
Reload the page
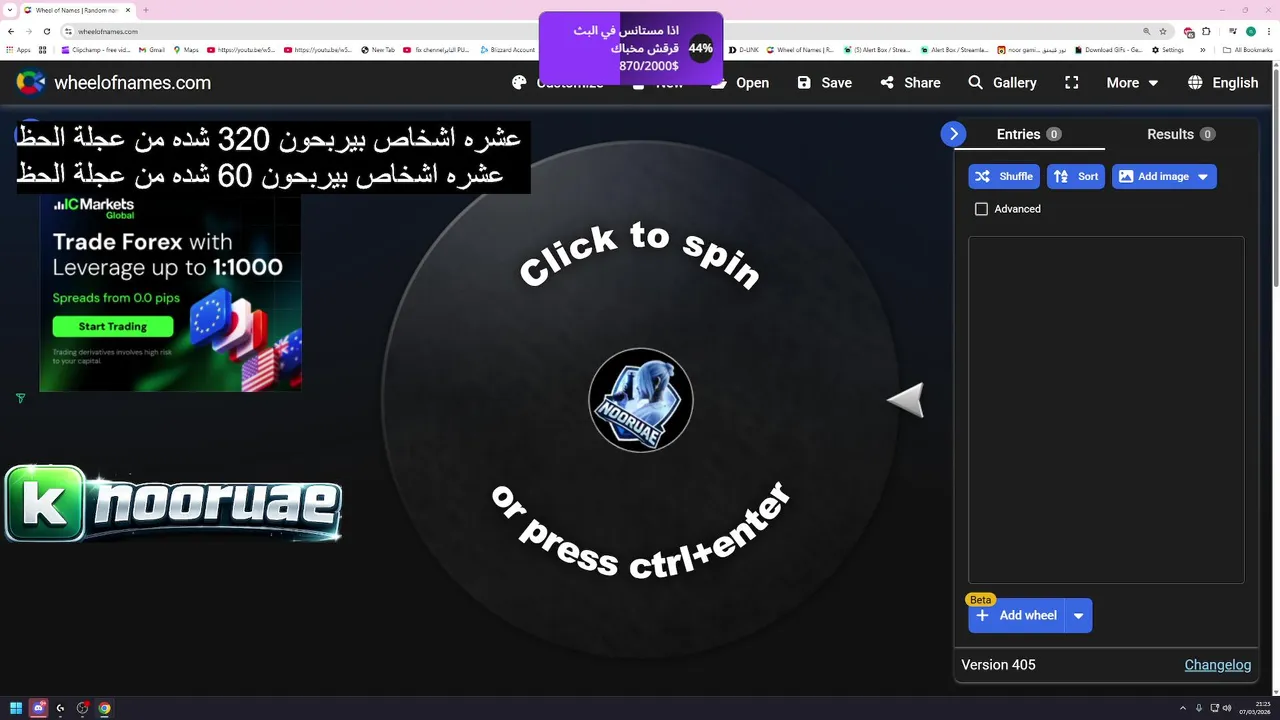[x=46, y=31]
